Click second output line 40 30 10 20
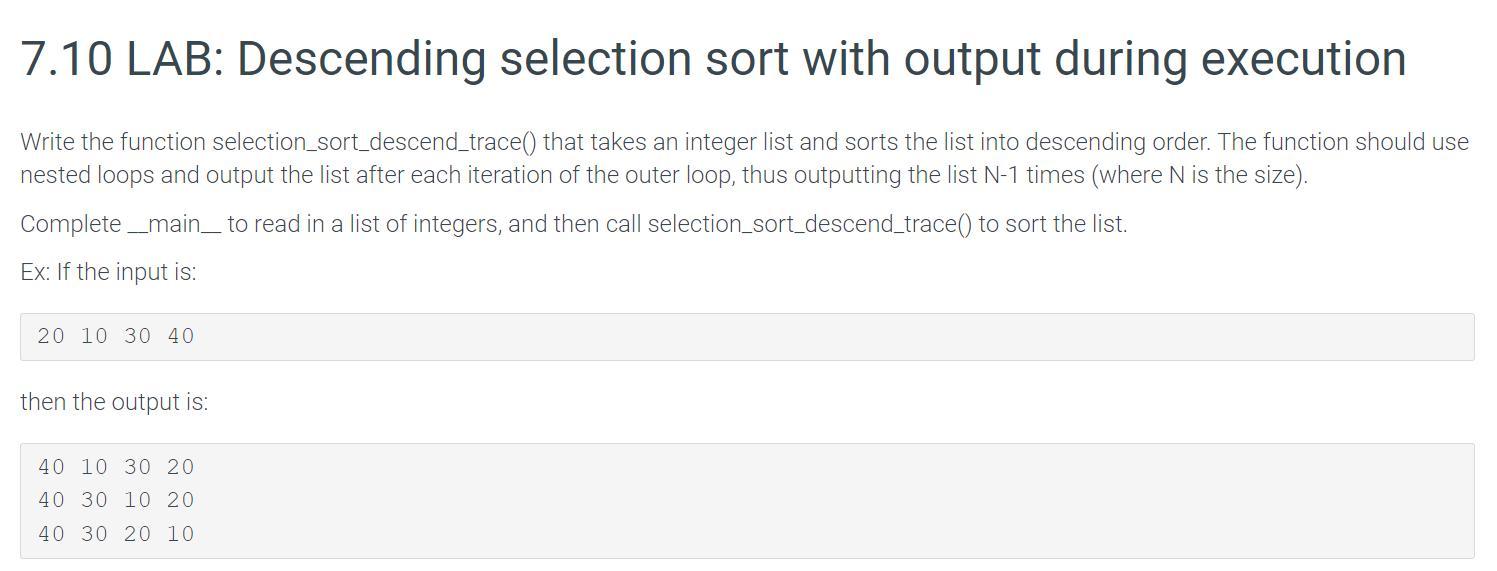This screenshot has width=1497, height=571. point(116,500)
